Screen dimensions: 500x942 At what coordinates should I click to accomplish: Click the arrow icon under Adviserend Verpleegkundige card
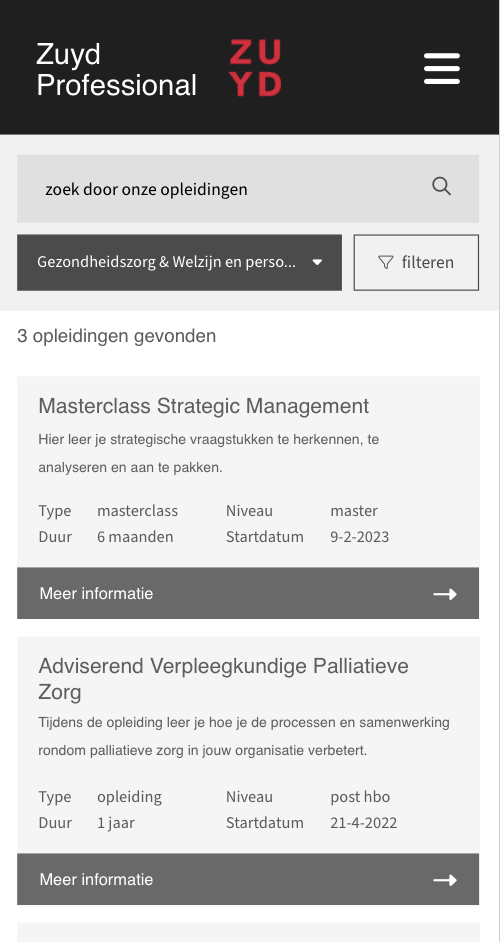click(x=445, y=880)
